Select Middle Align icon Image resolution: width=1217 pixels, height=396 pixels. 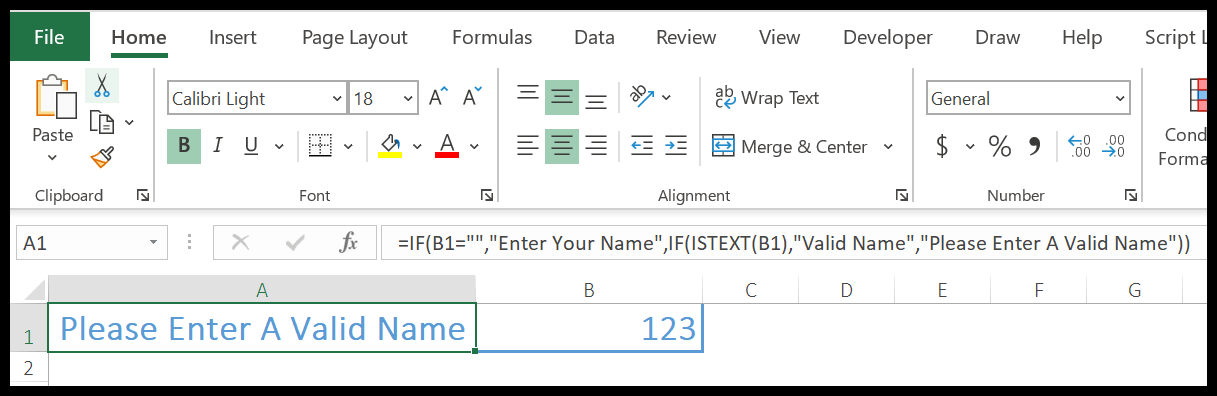(562, 98)
